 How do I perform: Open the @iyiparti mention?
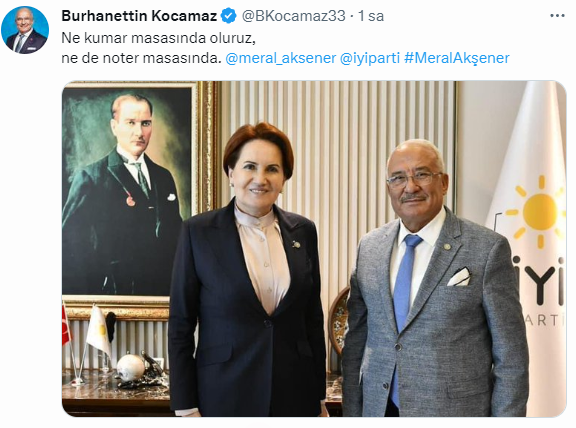click(370, 58)
